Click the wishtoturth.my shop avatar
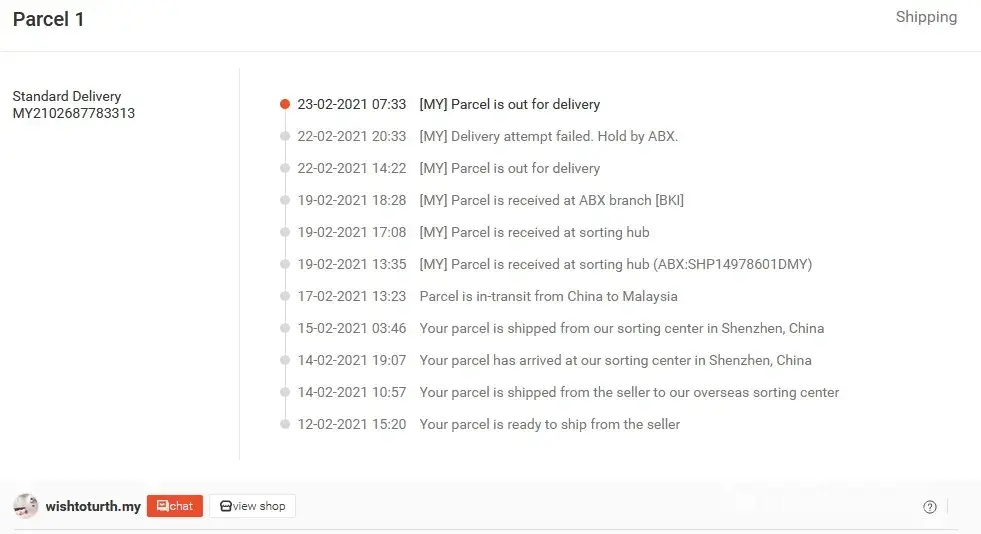The width and height of the screenshot is (981, 534). coord(26,506)
